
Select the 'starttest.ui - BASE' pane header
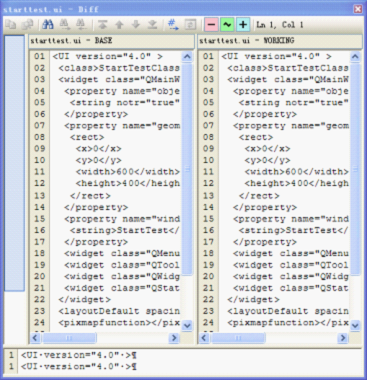(111, 41)
